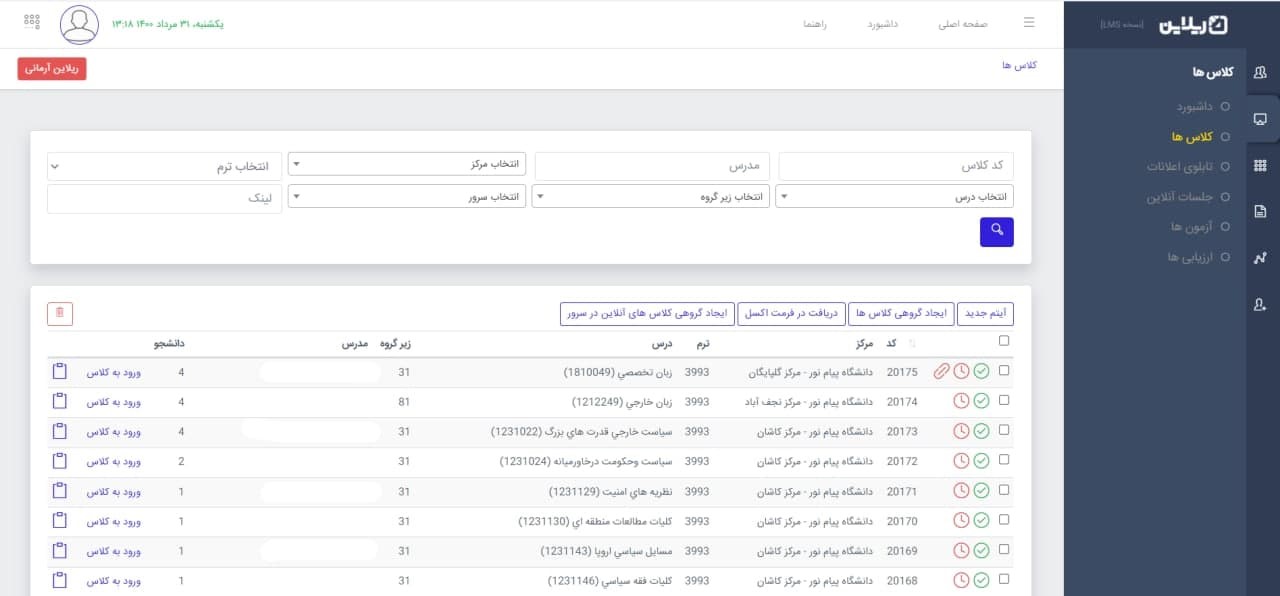Open the انتخاب درس dropdown
Screen dimensions: 1280x596
pos(895,197)
